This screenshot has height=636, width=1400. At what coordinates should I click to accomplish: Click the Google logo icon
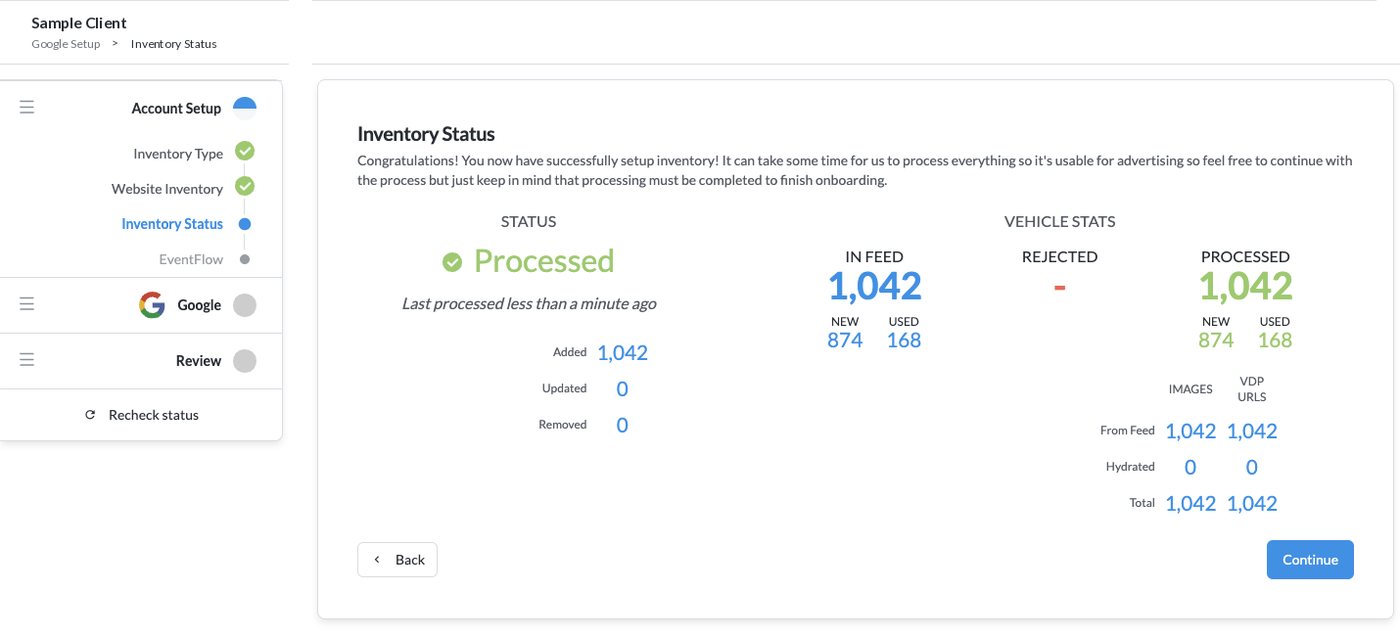coord(152,305)
